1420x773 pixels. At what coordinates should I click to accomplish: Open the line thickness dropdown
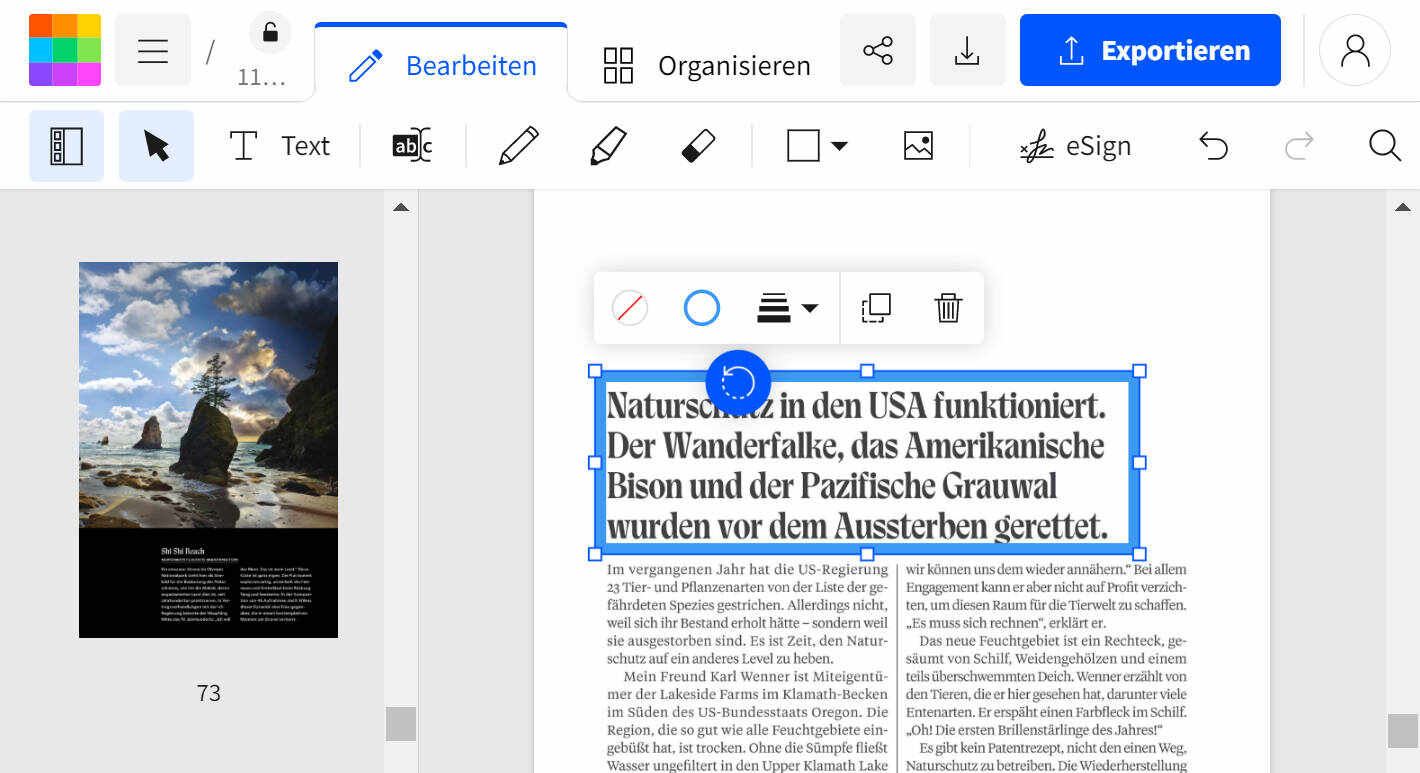point(788,308)
